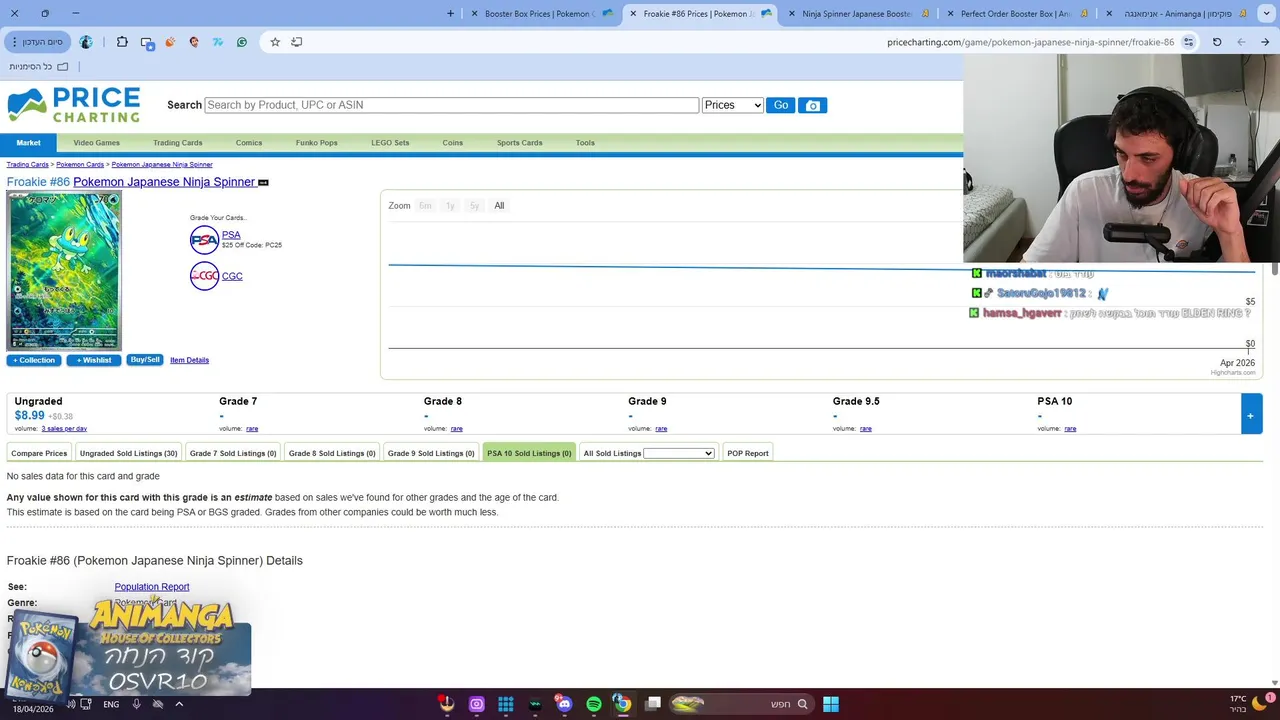Open a new browser tab

pos(450,13)
